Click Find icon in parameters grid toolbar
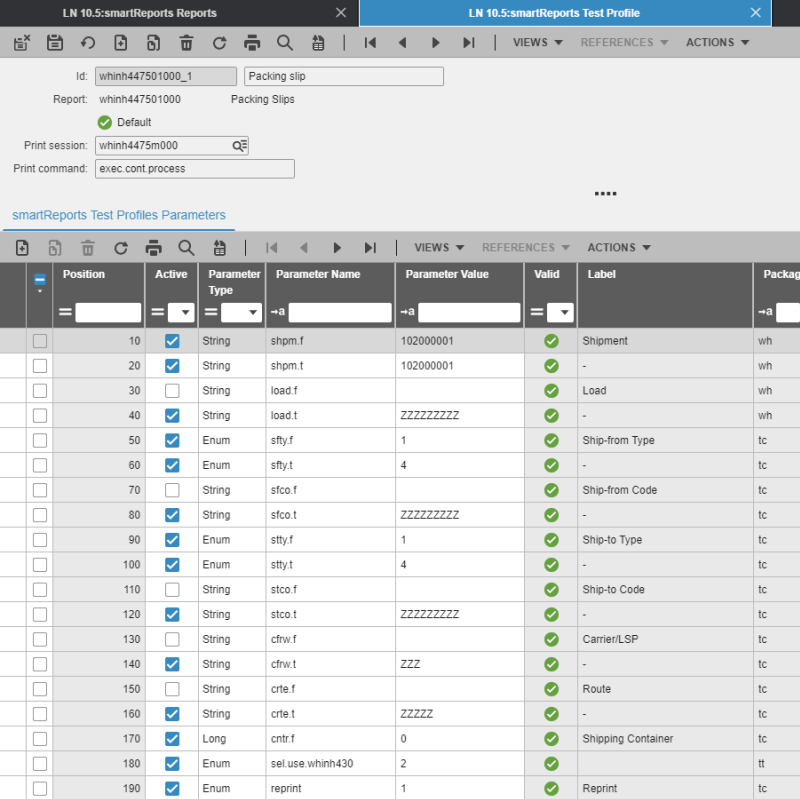800x799 pixels. [x=186, y=248]
